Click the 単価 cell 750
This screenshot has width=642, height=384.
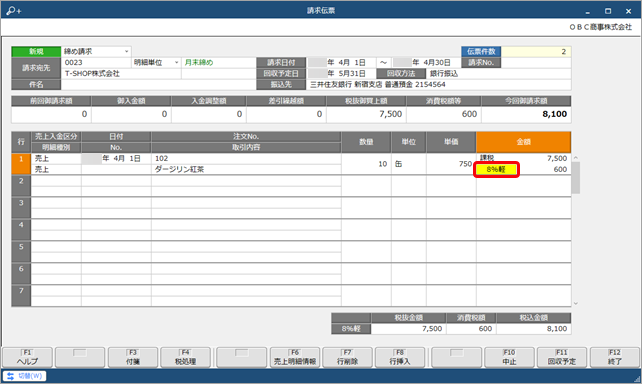451,164
